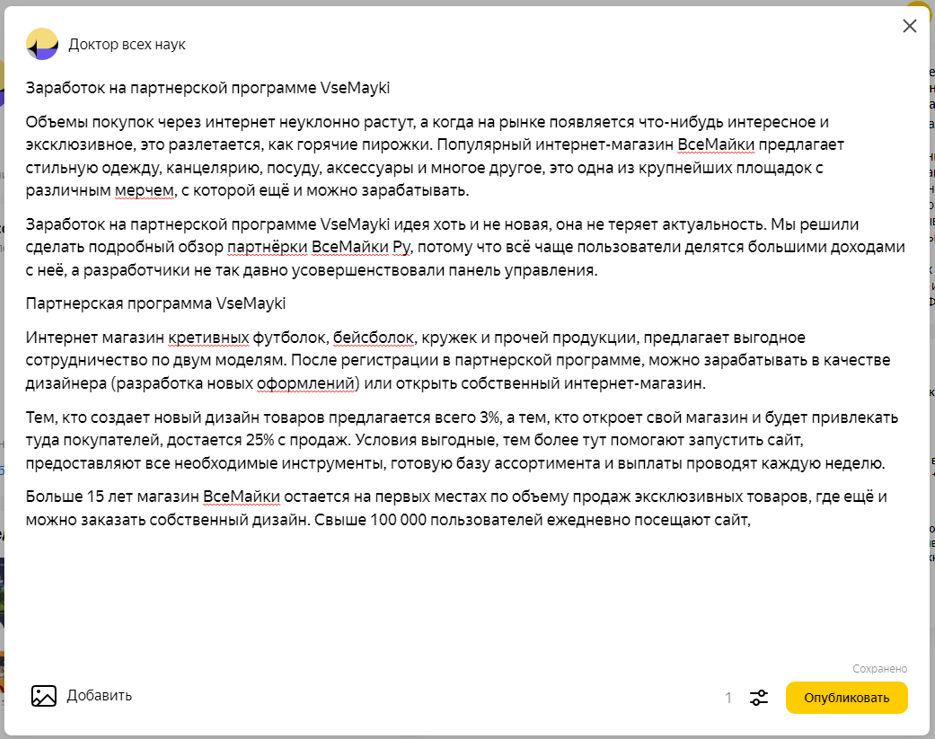Click the image icon to add media
935x739 pixels.
click(44, 695)
